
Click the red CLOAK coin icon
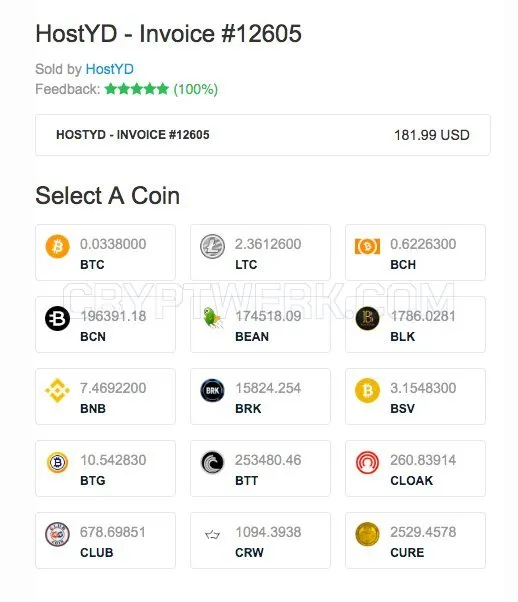pos(367,462)
